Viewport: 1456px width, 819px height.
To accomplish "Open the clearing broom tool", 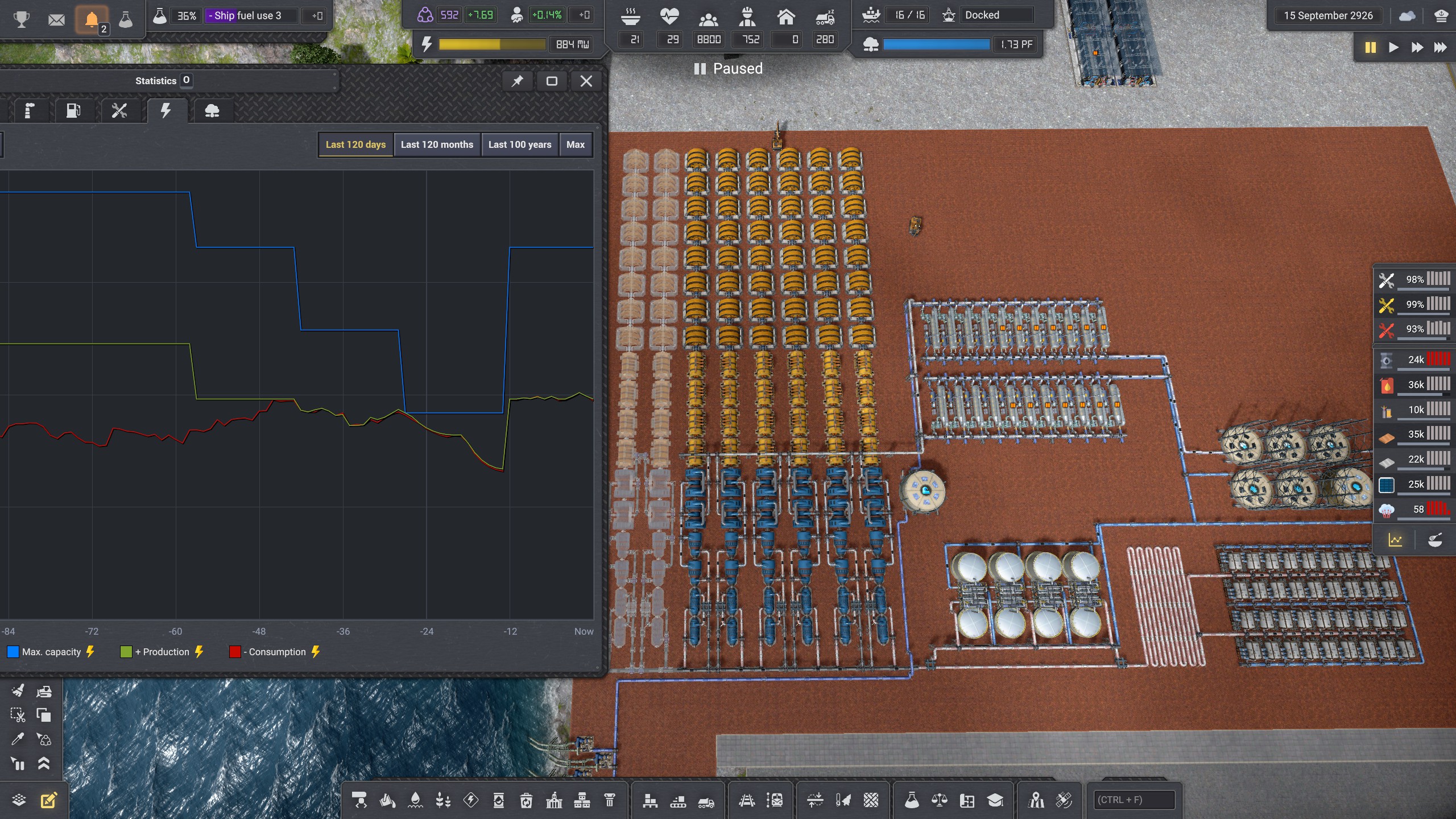I will (18, 690).
